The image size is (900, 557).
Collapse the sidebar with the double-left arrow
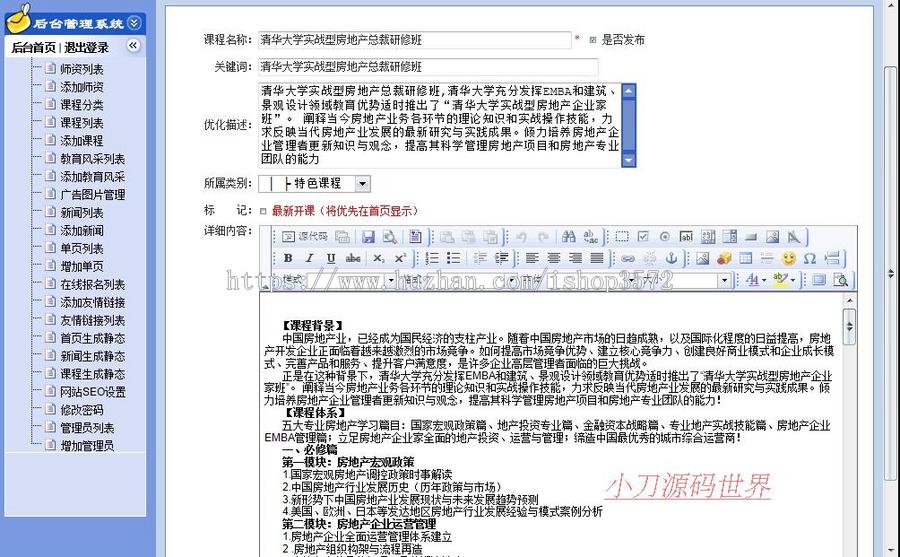(133, 45)
